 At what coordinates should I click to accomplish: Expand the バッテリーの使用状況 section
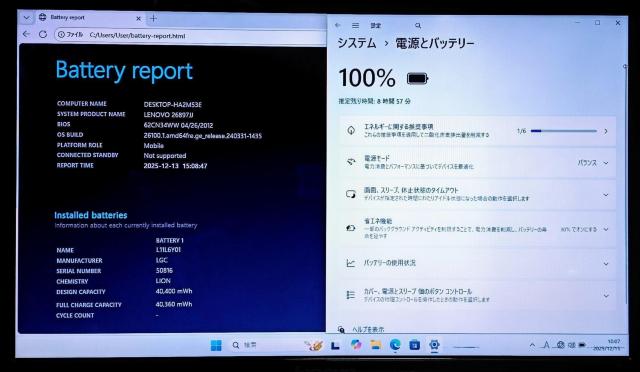tap(477, 263)
